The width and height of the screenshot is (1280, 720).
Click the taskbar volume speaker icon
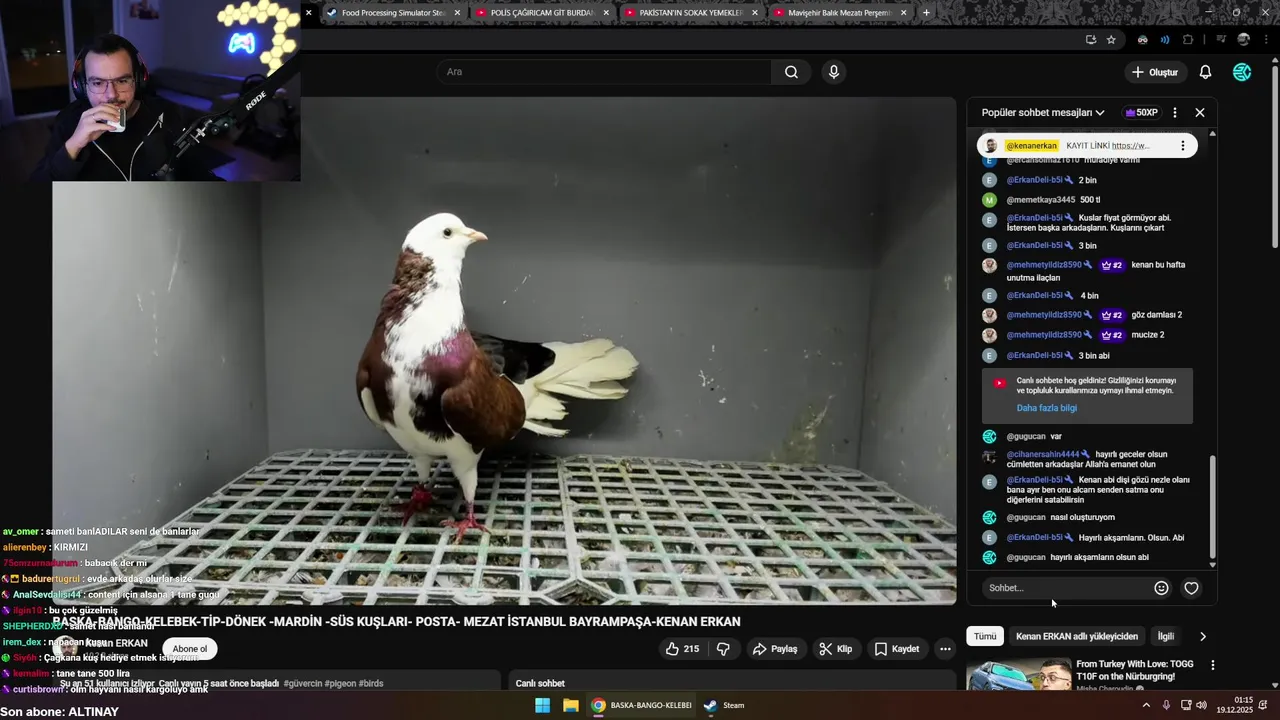coord(1201,705)
